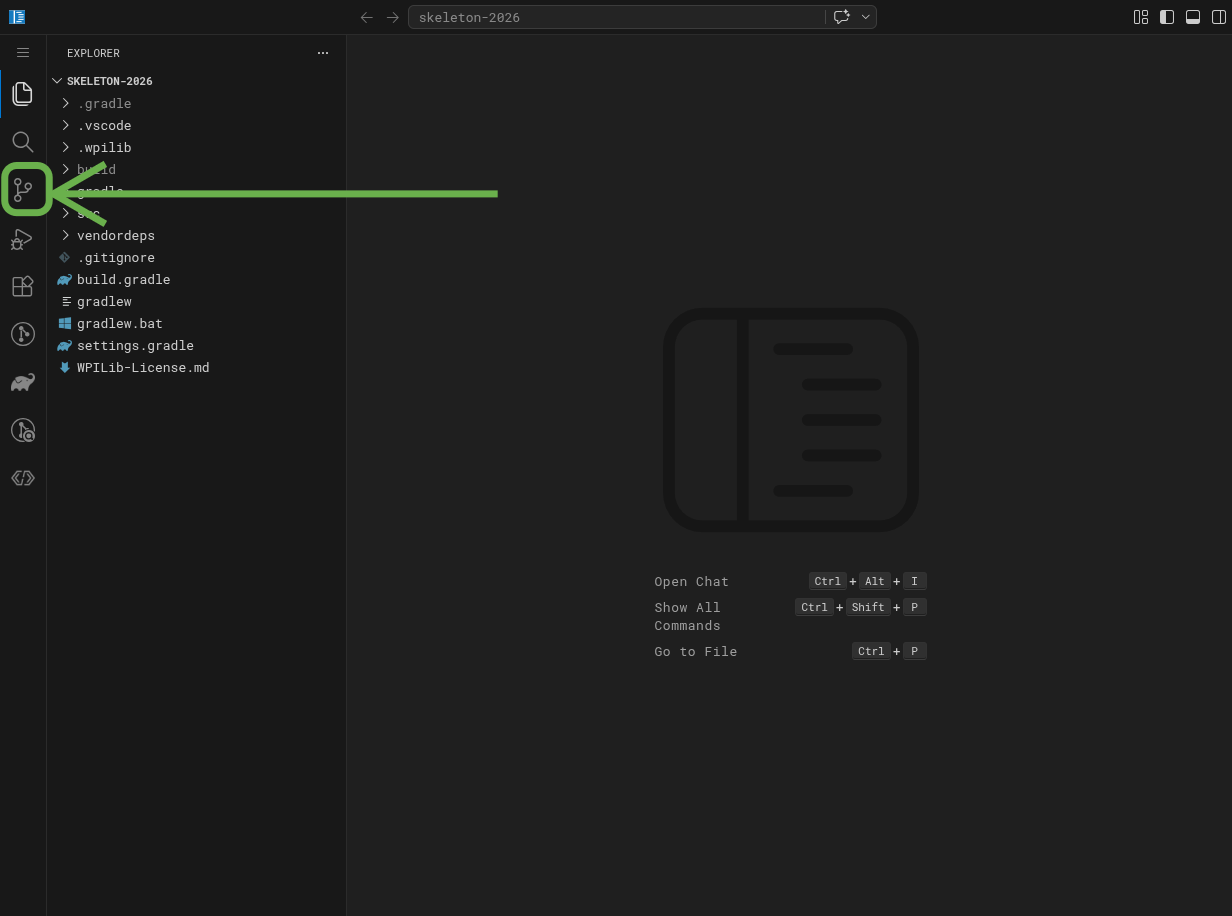Toggle the bottom panel
The width and height of the screenshot is (1232, 916).
click(x=1193, y=17)
